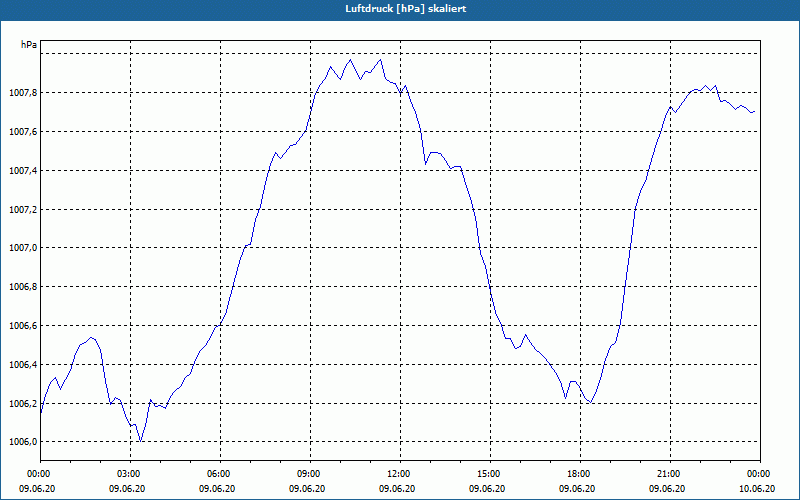Click the hPa unit label
800x500 pixels.
click(29, 45)
